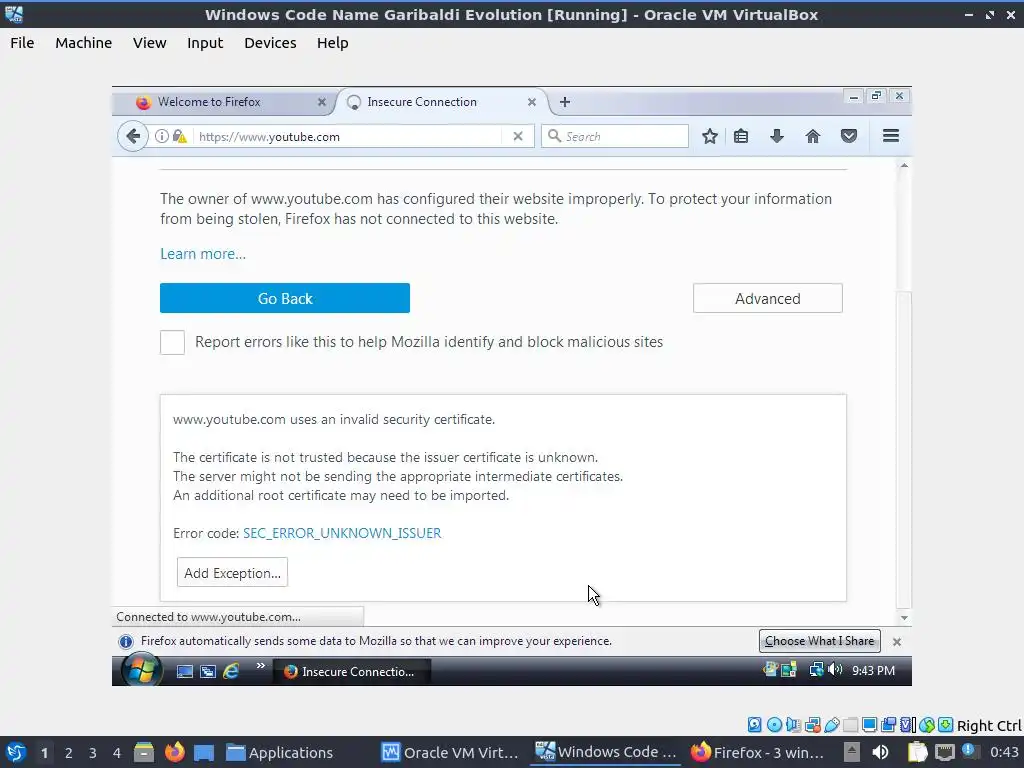Open the Firefox hamburger menu

click(x=891, y=136)
